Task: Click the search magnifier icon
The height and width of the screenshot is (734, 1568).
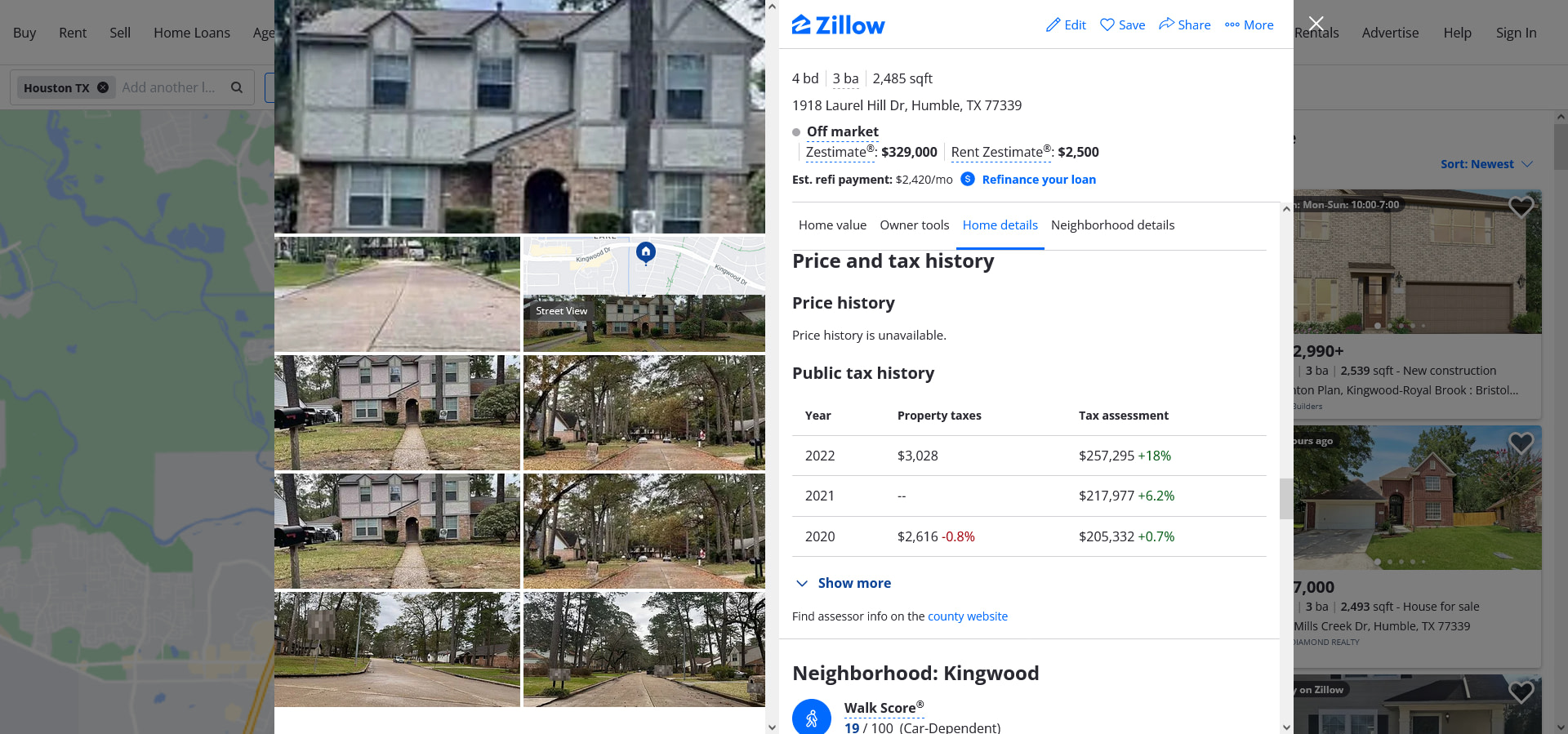Action: click(237, 87)
